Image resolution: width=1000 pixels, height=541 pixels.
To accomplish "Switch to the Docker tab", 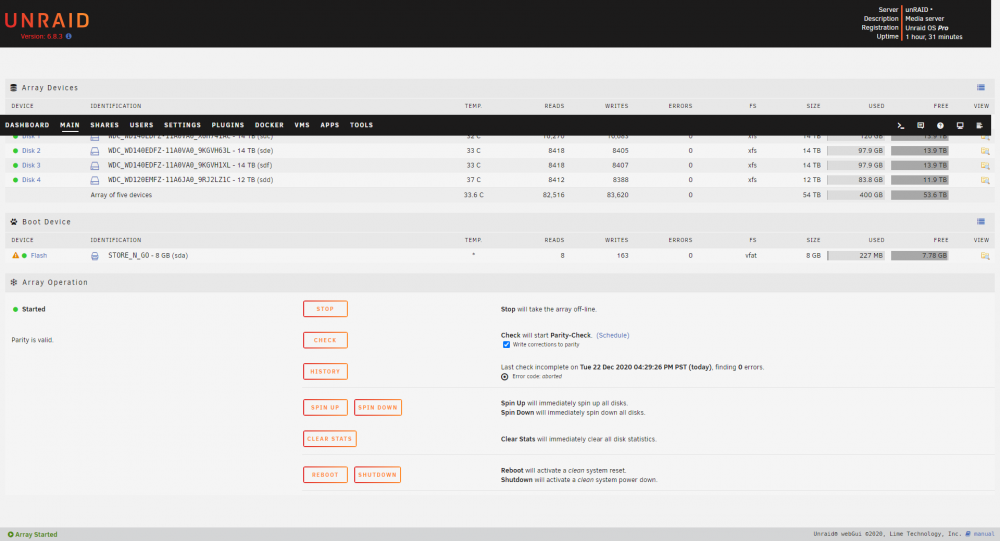I will 269,125.
